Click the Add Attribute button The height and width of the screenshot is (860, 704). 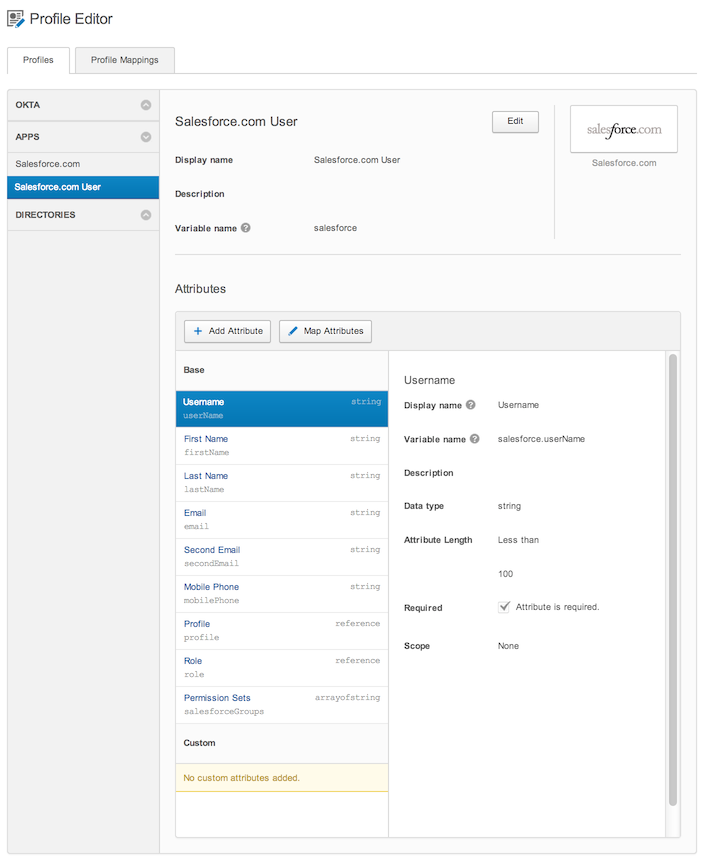pyautogui.click(x=227, y=331)
